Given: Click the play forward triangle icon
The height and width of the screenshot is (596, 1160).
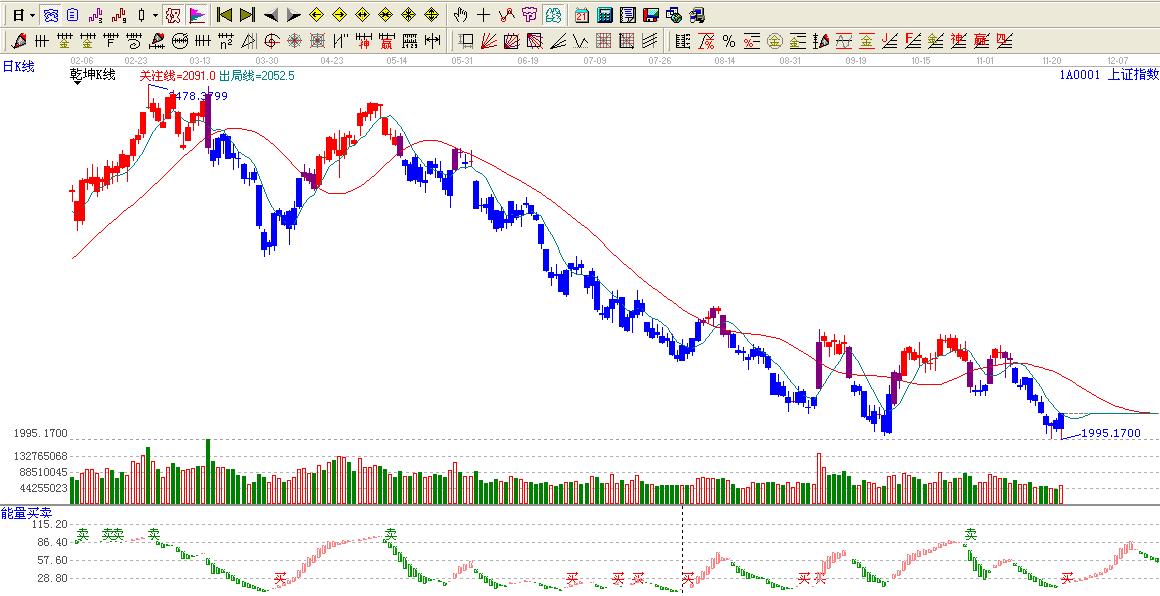Looking at the screenshot, I should (293, 15).
